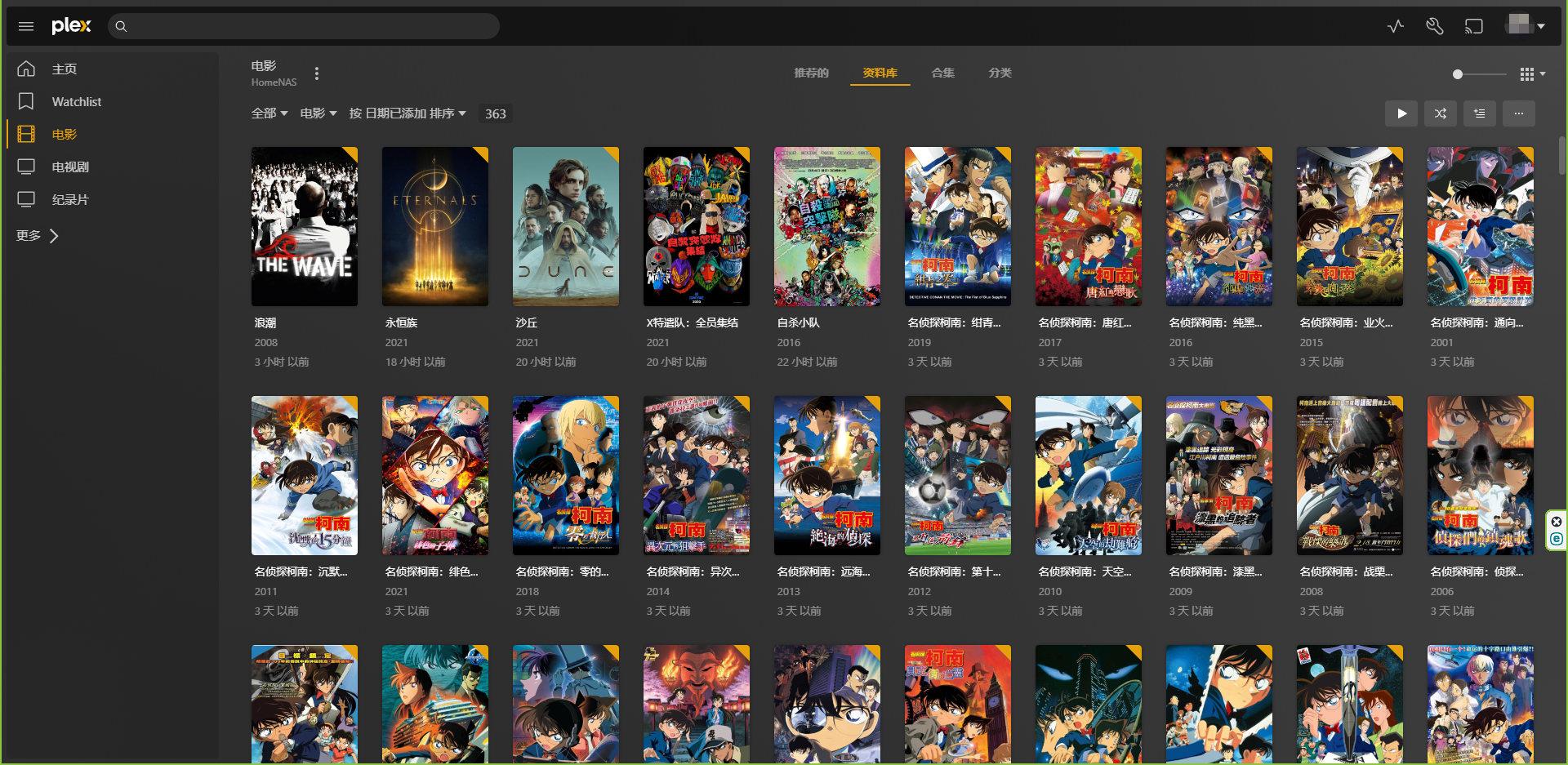Open The Wave 浪潮 poster
1568x765 pixels.
305,226
